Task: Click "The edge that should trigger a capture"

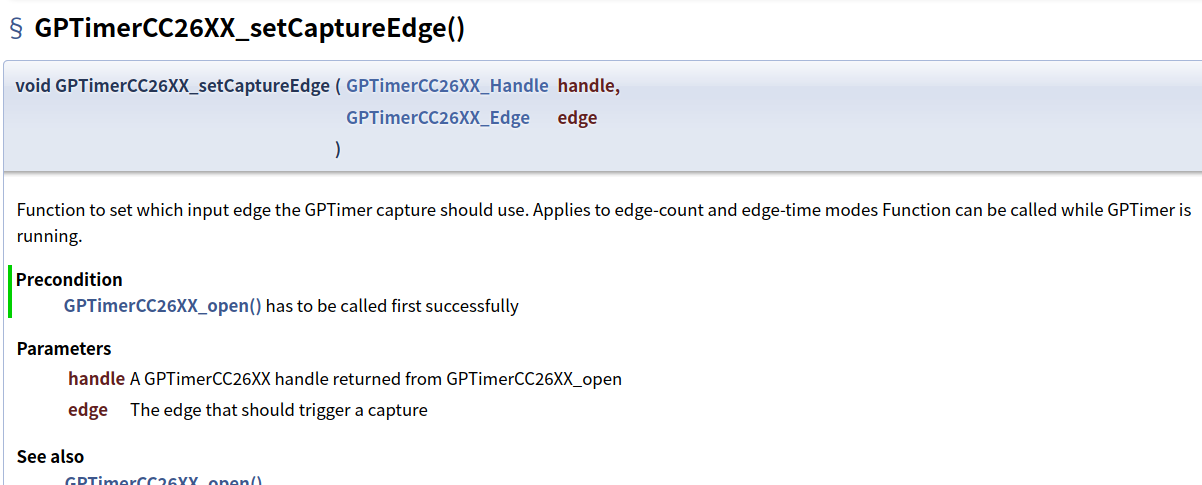Action: tap(279, 410)
